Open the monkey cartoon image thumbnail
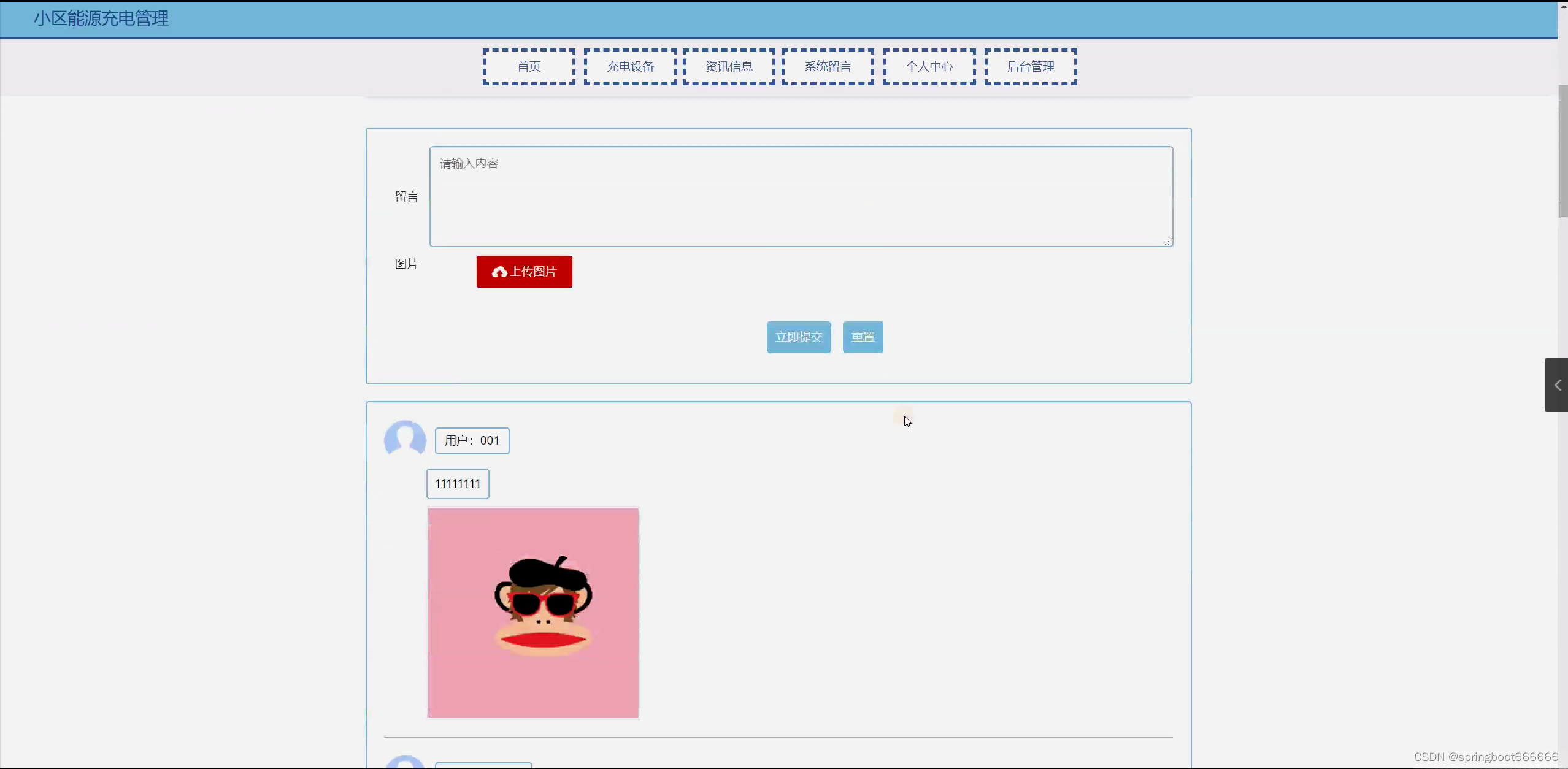 [533, 613]
